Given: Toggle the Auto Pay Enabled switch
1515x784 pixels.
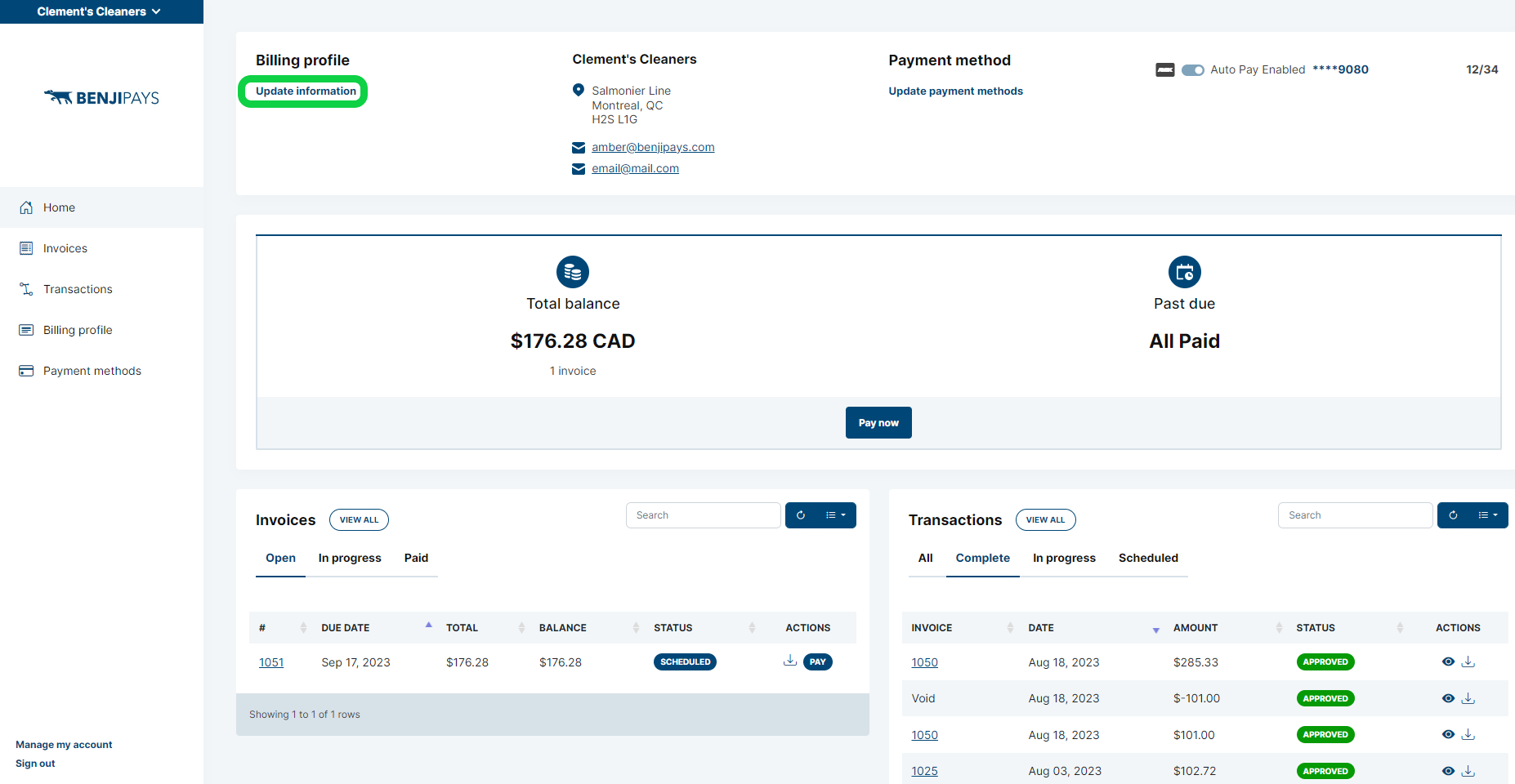Looking at the screenshot, I should (1193, 70).
